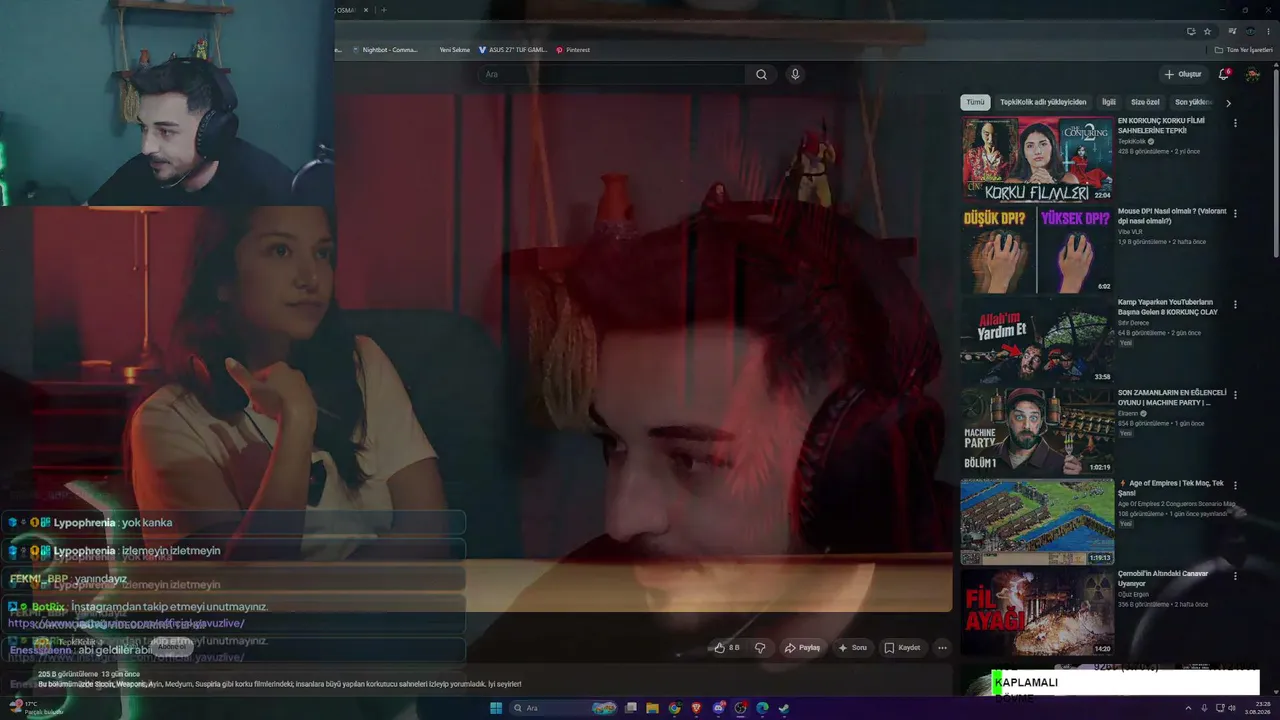1280x720 pixels.
Task: Bookmark this page with the star icon
Action: [x=1207, y=31]
